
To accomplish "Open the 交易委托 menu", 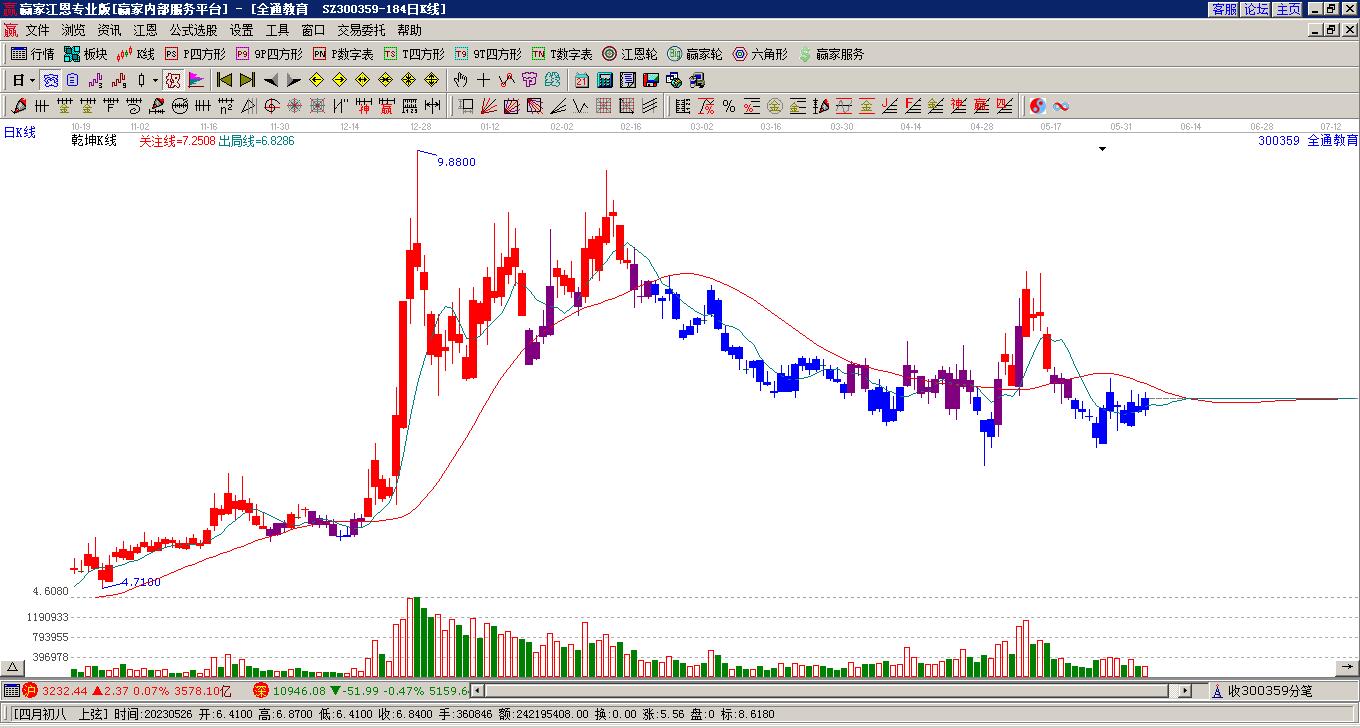I will [361, 31].
